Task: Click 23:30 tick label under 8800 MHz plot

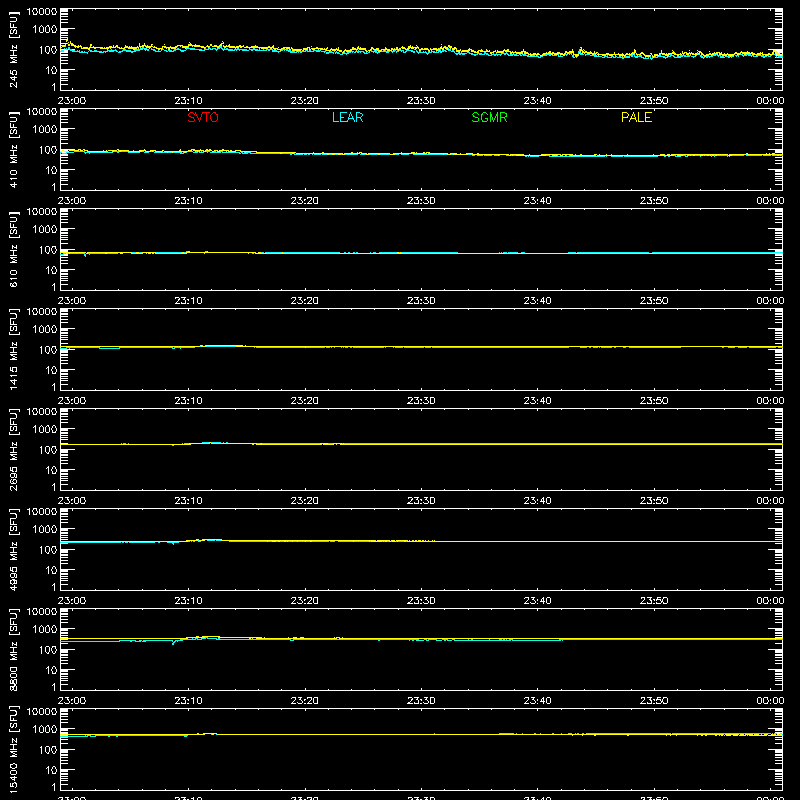Action: (x=421, y=701)
